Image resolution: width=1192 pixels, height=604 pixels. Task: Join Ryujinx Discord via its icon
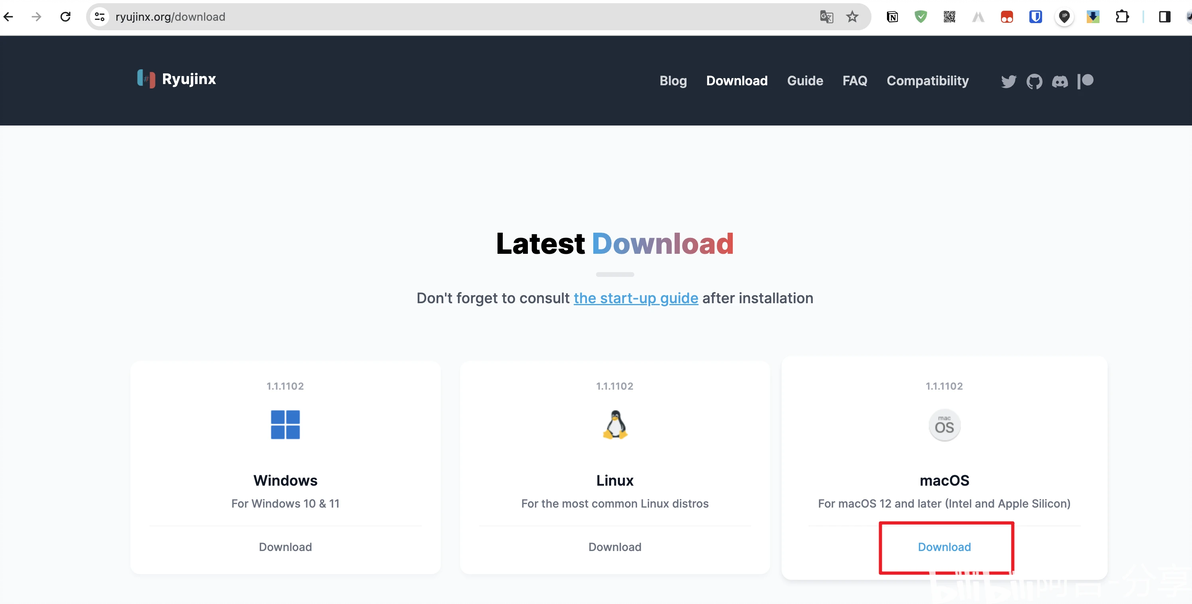pyautogui.click(x=1060, y=81)
